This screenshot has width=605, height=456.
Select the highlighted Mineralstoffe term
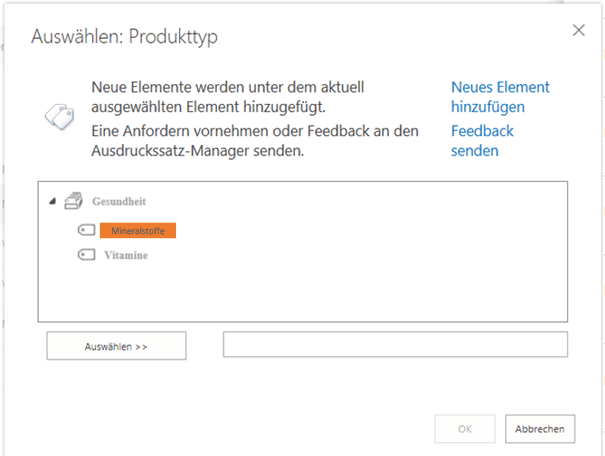pos(138,230)
